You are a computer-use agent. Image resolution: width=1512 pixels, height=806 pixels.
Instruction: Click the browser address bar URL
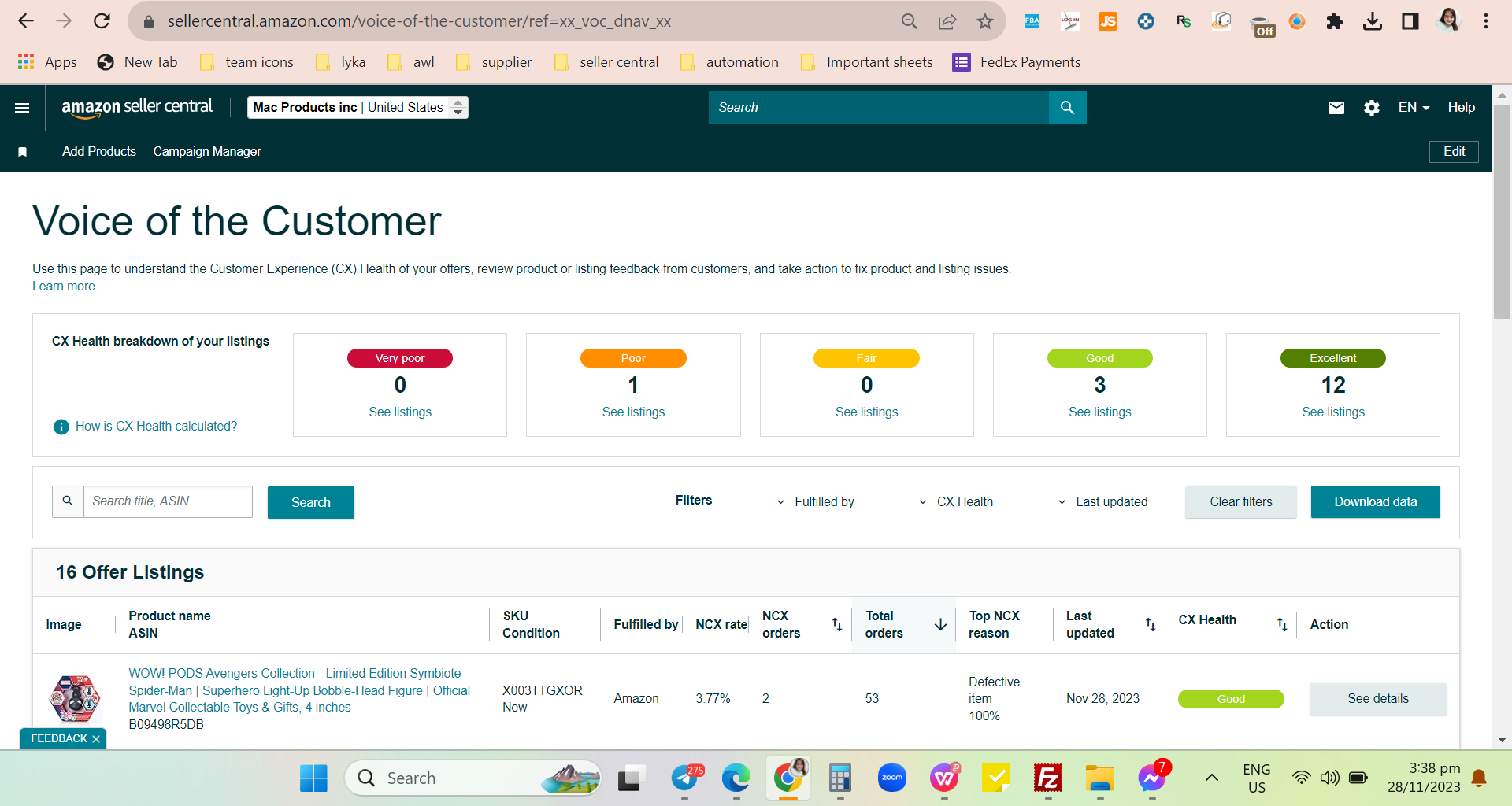tap(419, 21)
